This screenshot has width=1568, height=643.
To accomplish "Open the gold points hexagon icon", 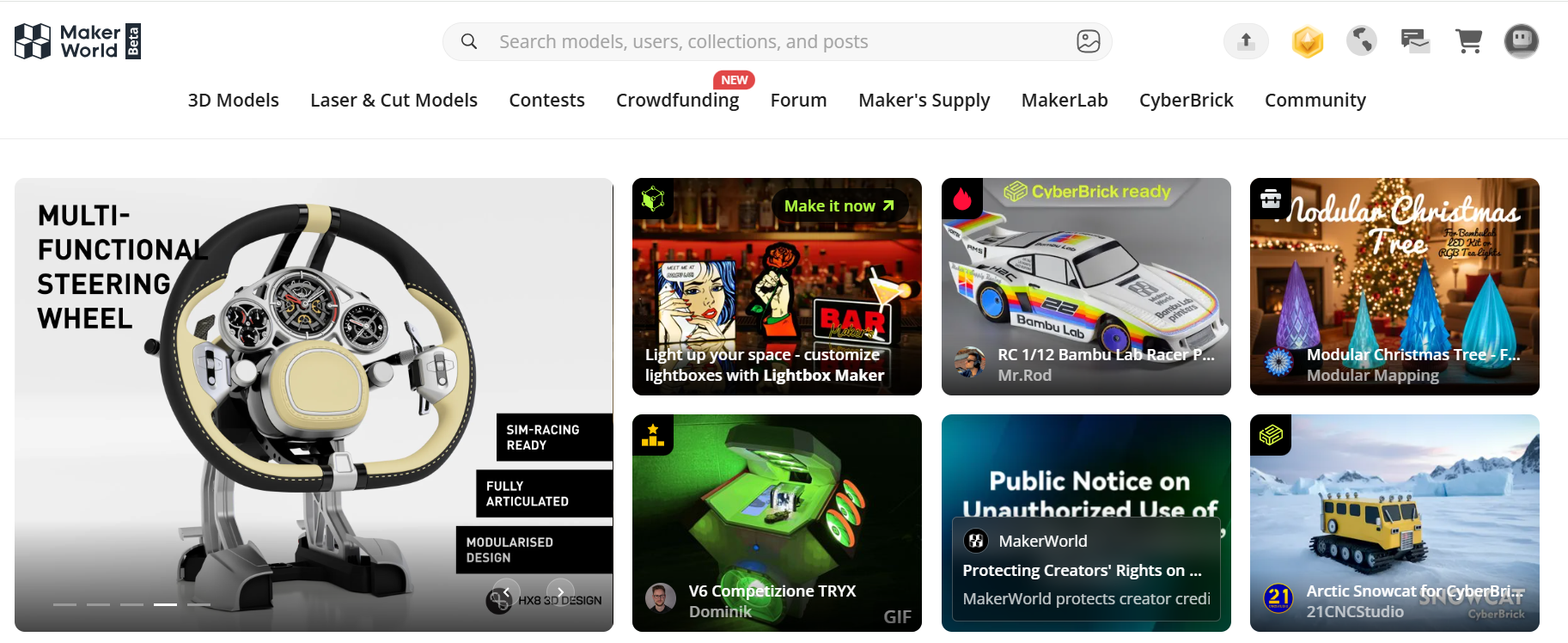I will click(x=1307, y=41).
